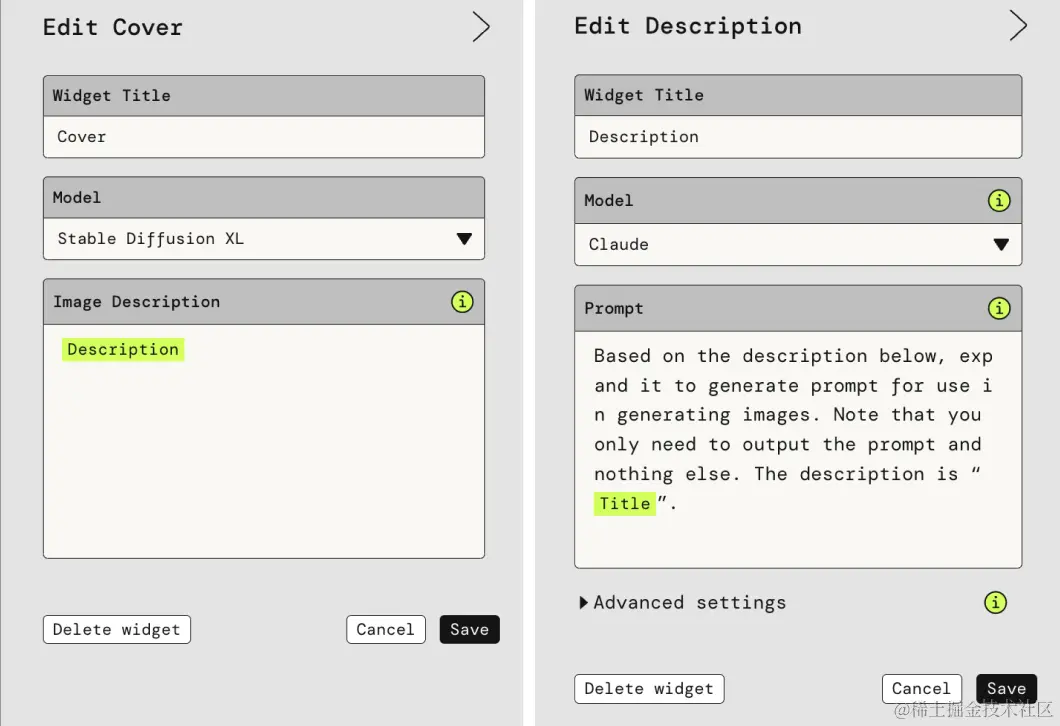Open info icon beside Image Description

pos(462,301)
